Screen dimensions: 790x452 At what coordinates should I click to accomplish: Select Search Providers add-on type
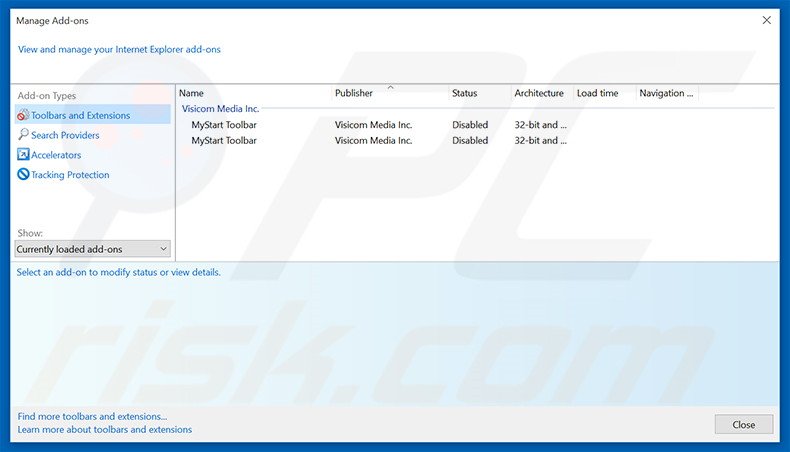[x=65, y=135]
